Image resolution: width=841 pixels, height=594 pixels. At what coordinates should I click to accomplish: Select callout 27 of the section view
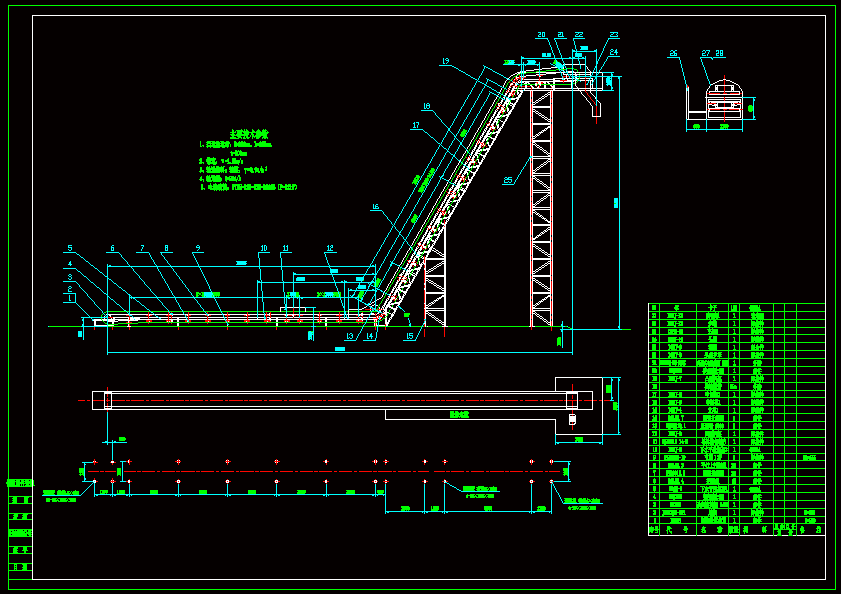tap(706, 54)
